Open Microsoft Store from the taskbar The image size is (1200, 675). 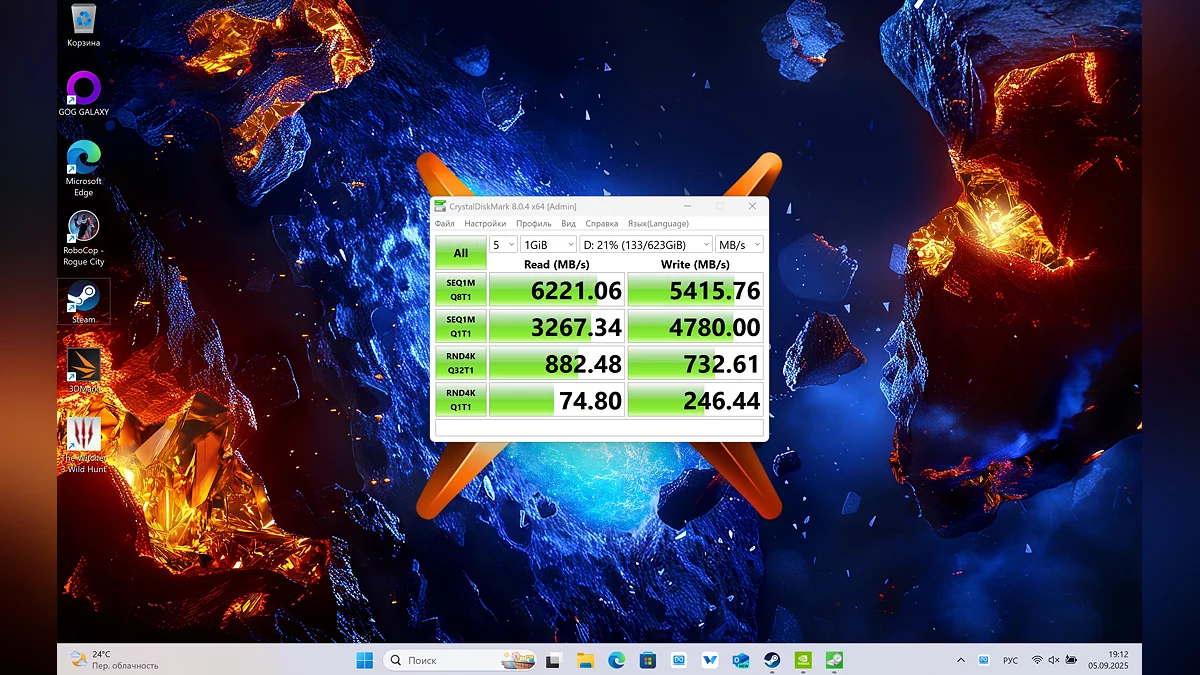pos(648,660)
